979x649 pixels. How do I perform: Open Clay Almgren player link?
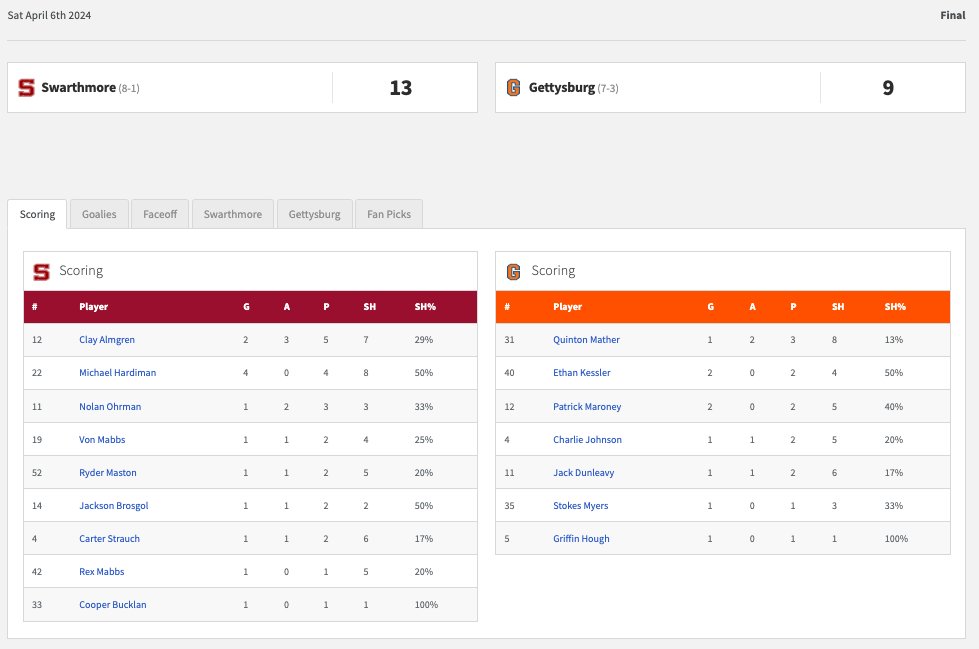pyautogui.click(x=107, y=340)
